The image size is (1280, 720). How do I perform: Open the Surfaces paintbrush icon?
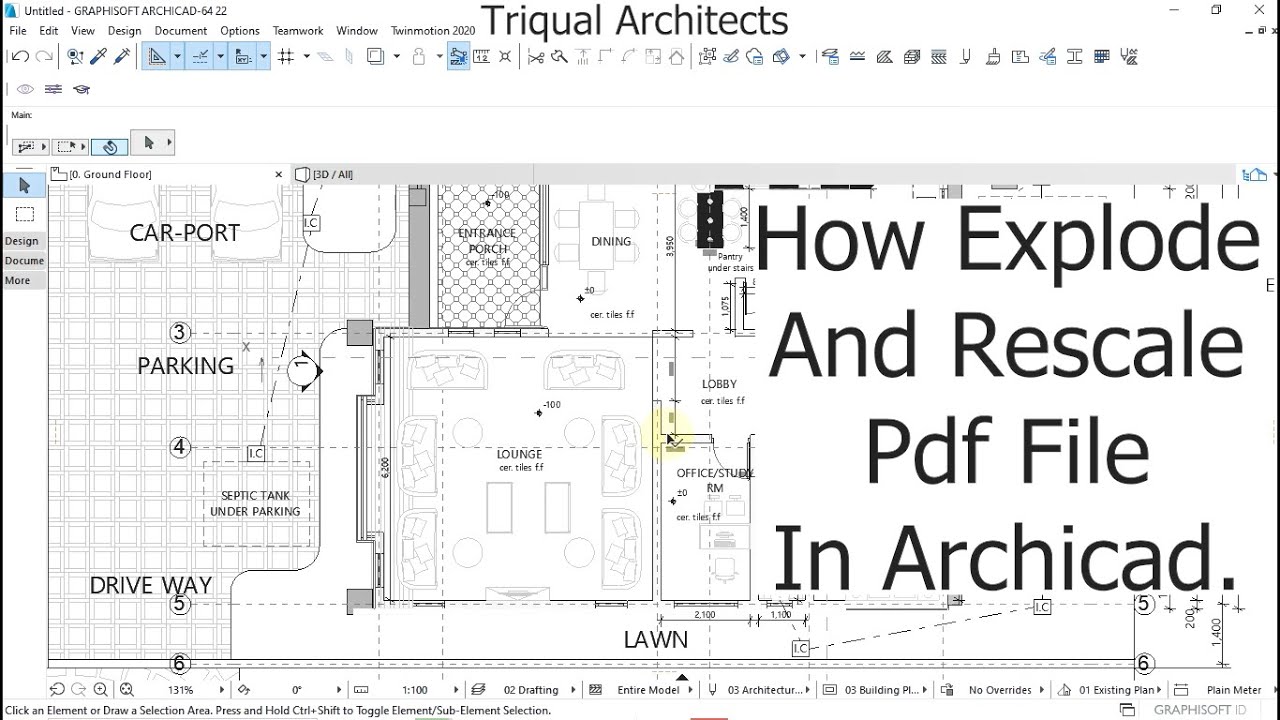pyautogui.click(x=993, y=57)
